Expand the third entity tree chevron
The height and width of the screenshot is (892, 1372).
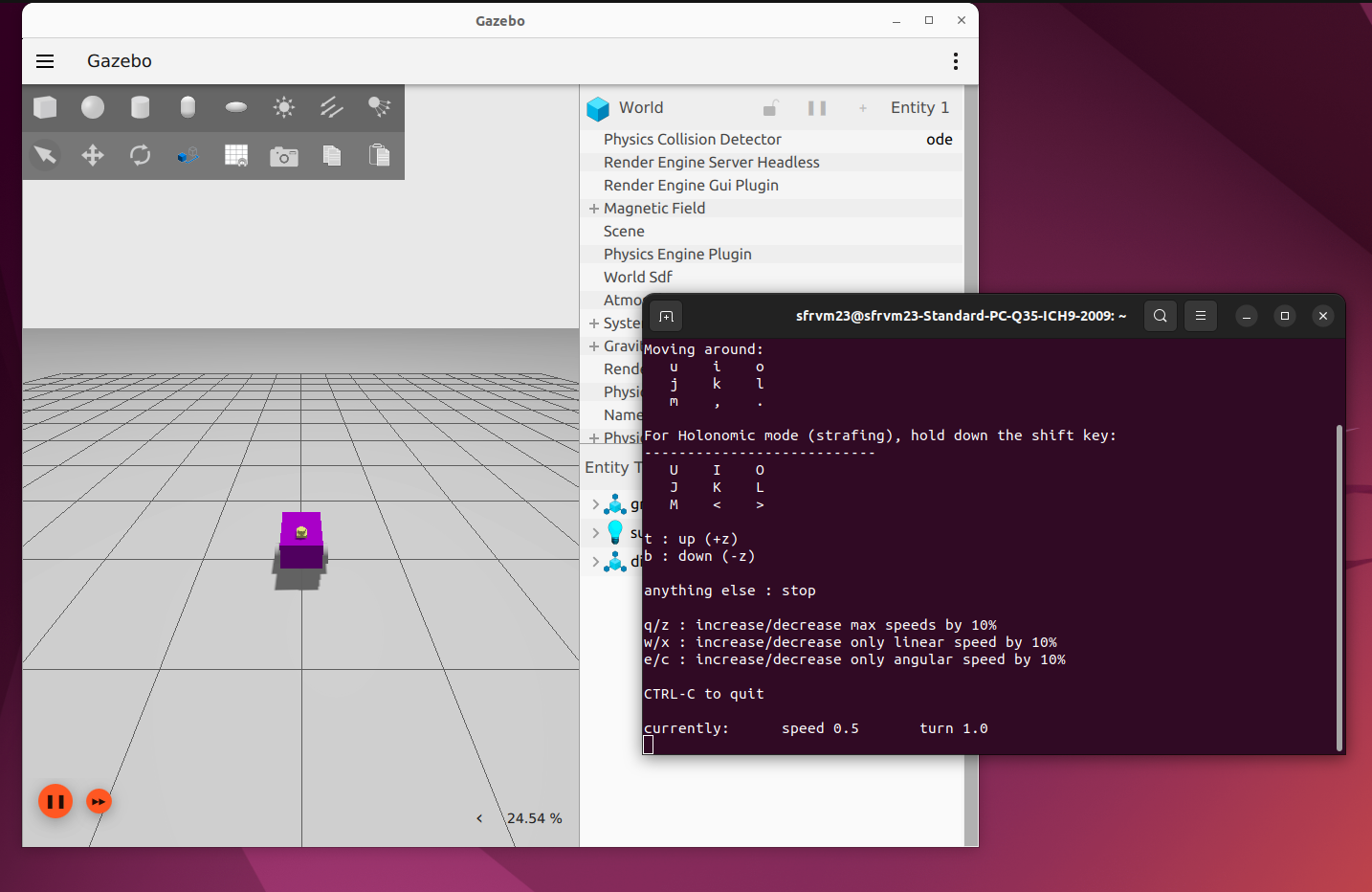(x=595, y=561)
